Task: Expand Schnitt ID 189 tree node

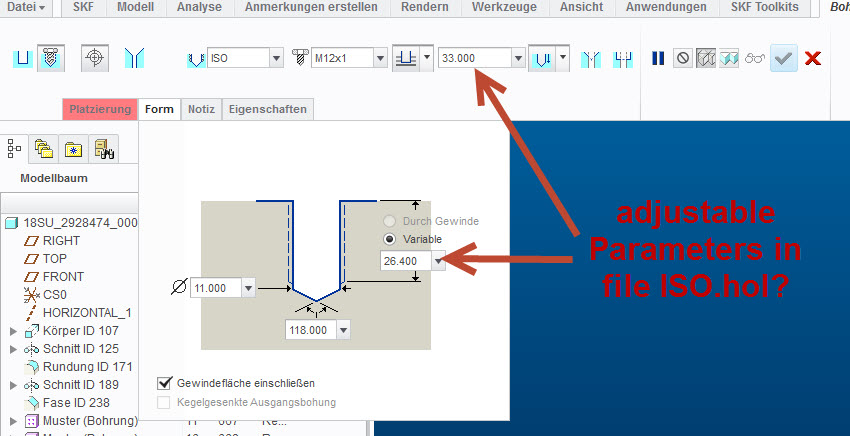Action: pos(14,384)
